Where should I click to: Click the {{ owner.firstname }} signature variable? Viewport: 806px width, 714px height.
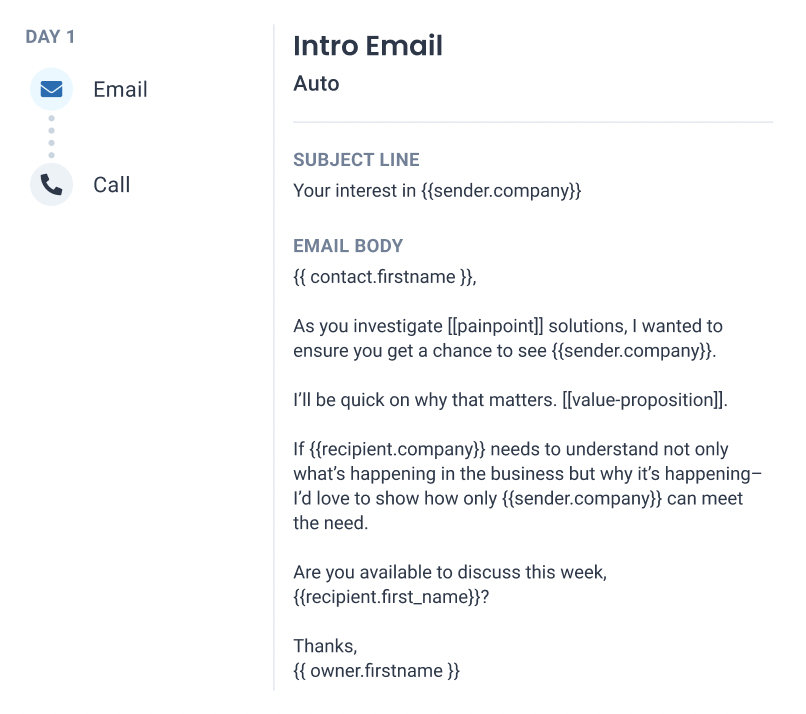click(376, 671)
